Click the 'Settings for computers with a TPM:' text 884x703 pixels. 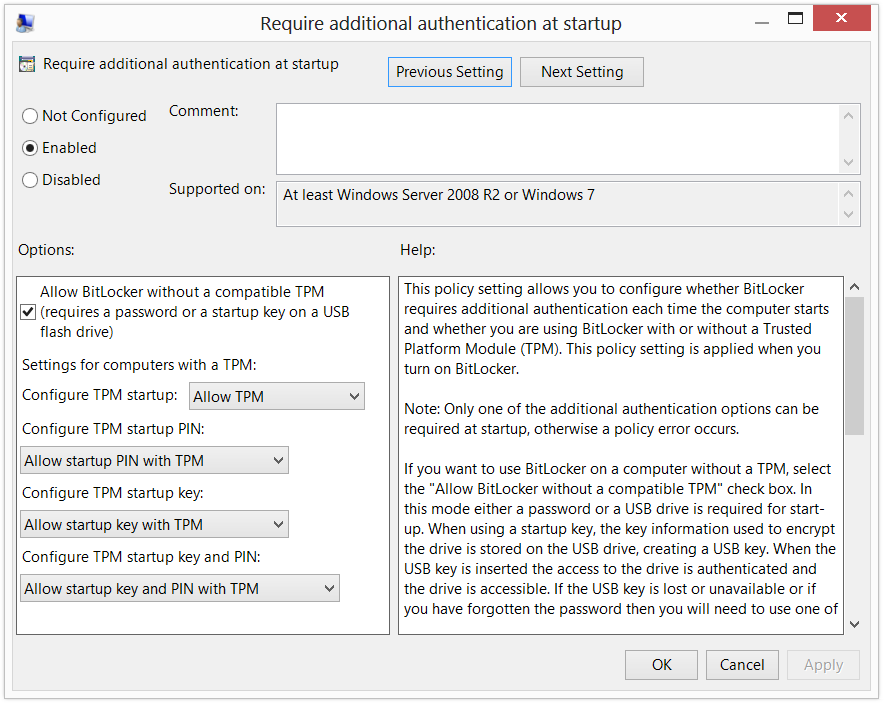click(139, 365)
